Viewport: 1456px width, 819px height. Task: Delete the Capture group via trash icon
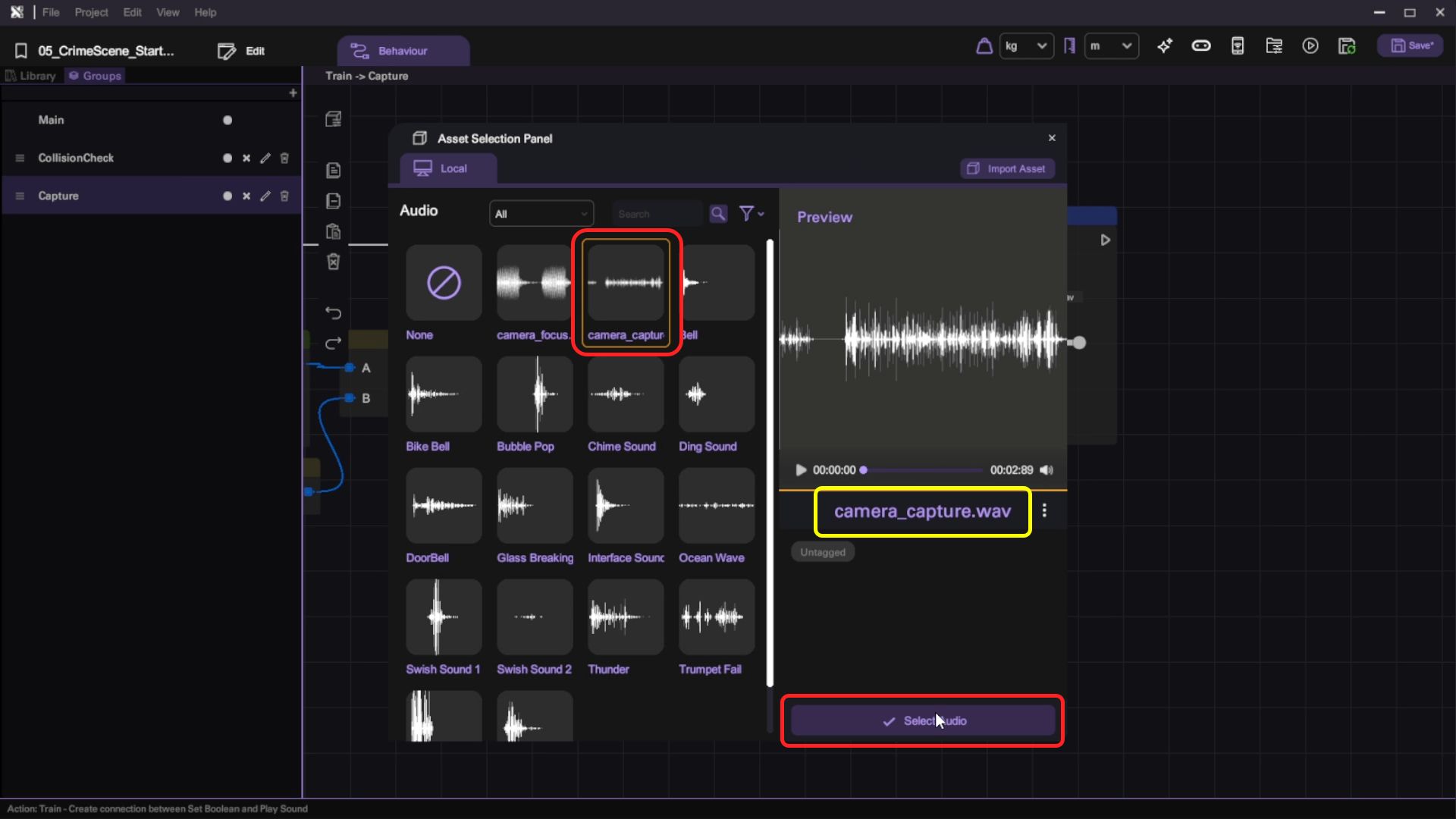(x=284, y=196)
